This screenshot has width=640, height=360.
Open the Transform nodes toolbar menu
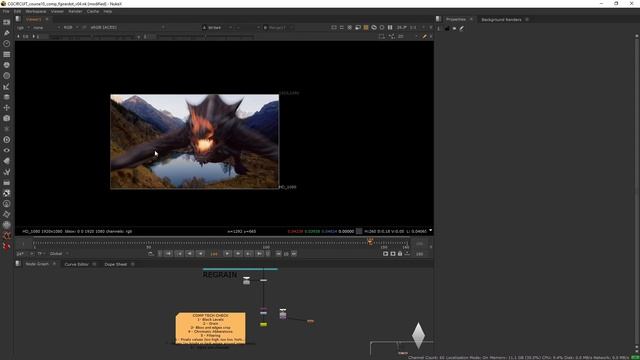pyautogui.click(x=7, y=108)
